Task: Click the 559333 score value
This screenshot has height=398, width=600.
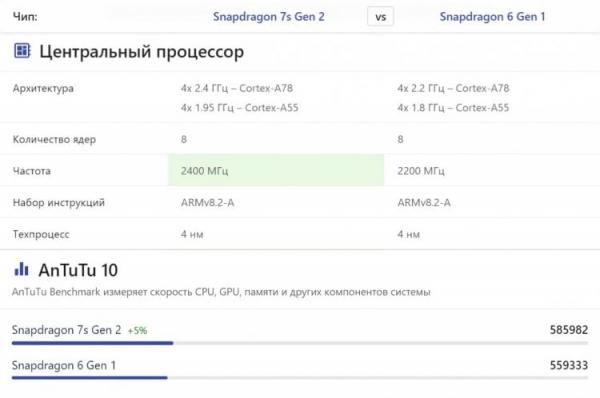Action: [x=569, y=365]
